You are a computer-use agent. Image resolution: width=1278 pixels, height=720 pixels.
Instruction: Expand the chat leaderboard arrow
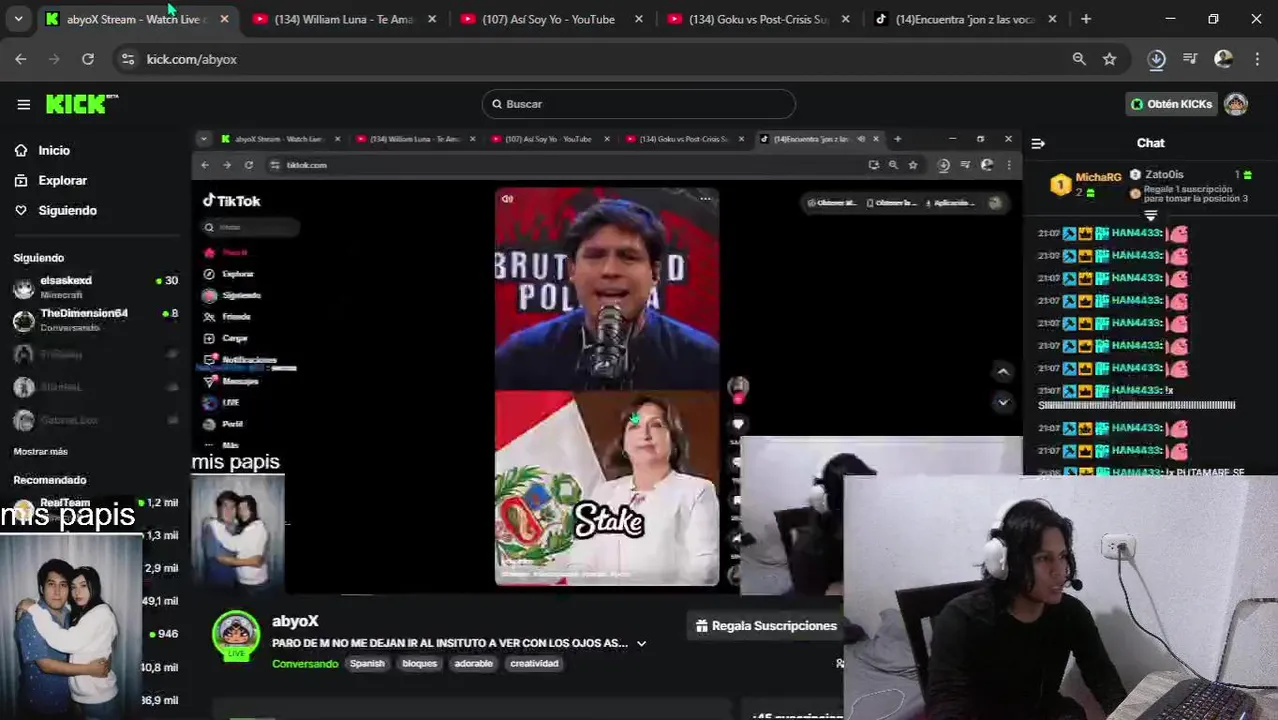coord(1150,216)
